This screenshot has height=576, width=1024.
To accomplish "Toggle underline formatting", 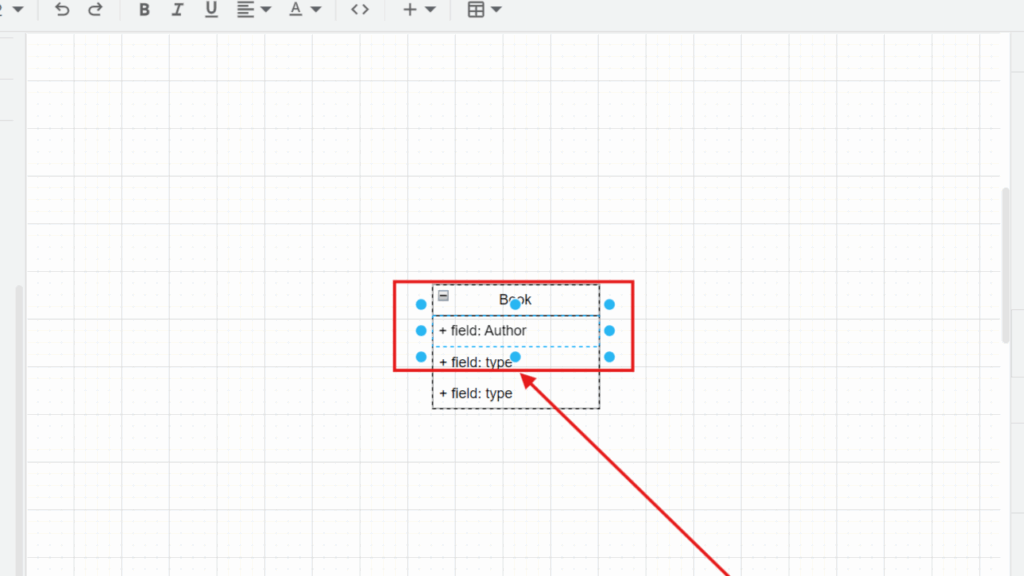I will pyautogui.click(x=211, y=9).
